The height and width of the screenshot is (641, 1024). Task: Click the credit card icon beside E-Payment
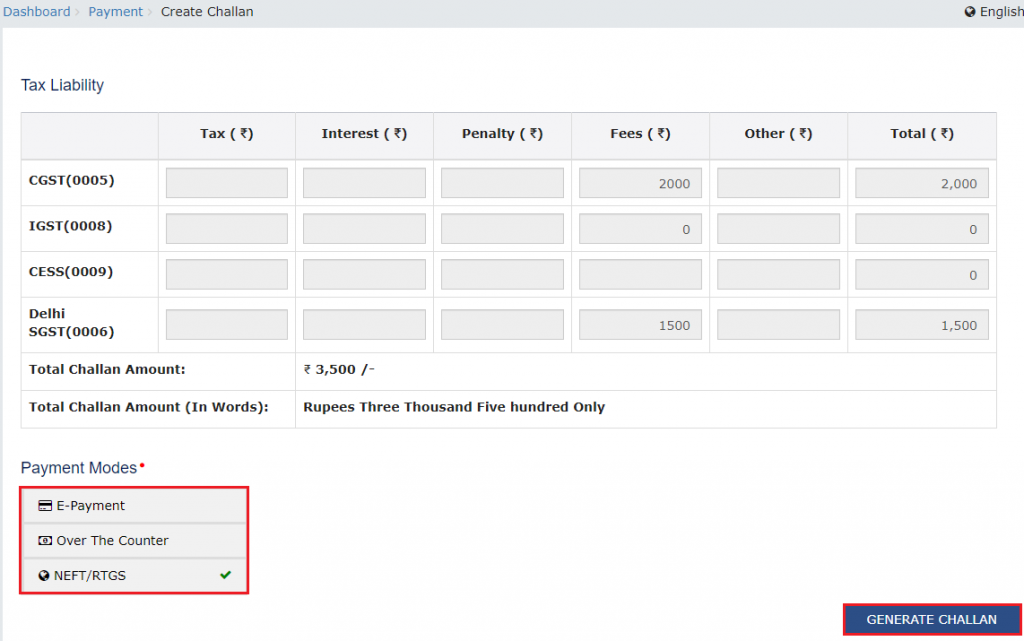(x=45, y=506)
